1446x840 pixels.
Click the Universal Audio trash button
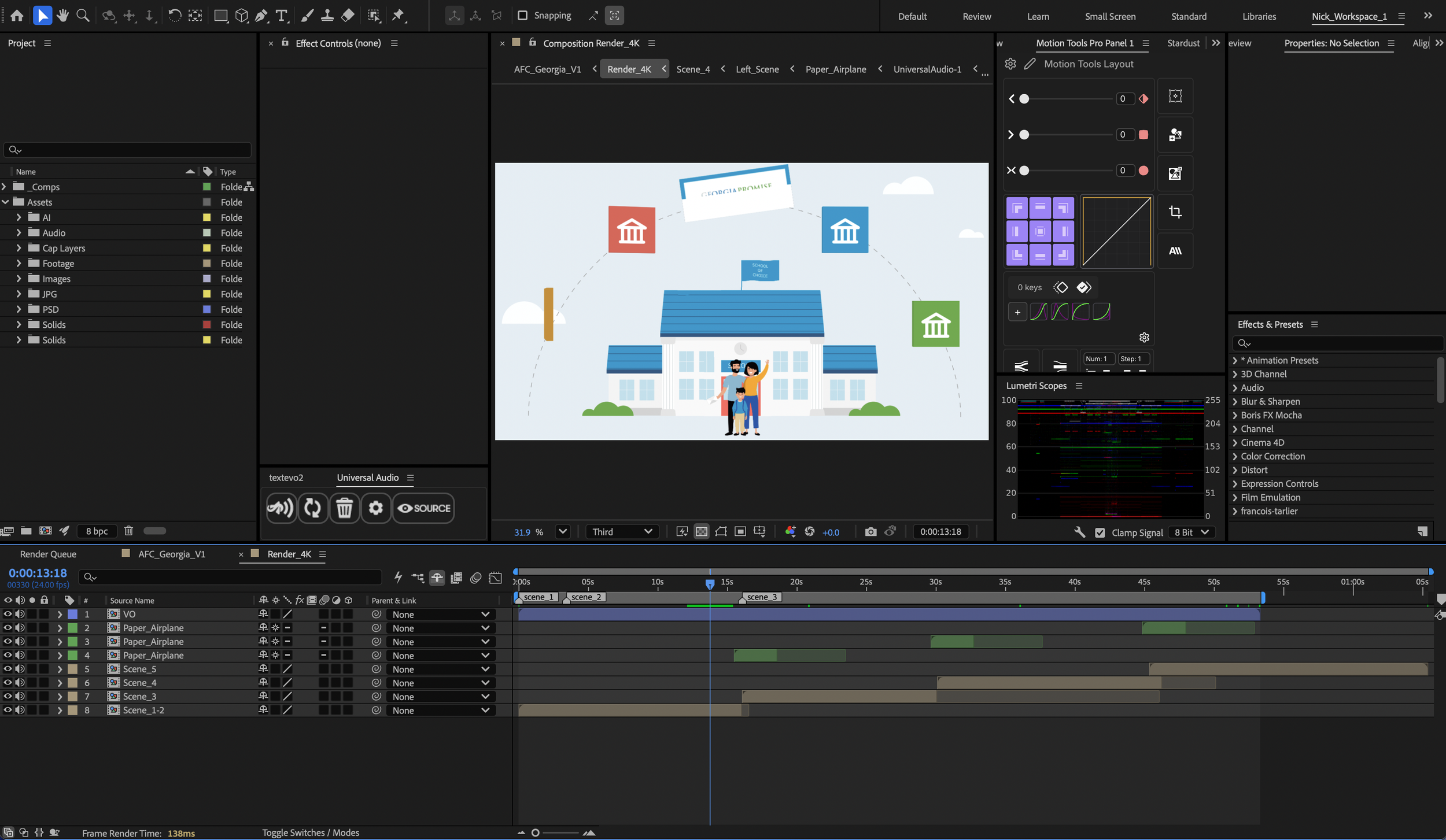point(344,508)
